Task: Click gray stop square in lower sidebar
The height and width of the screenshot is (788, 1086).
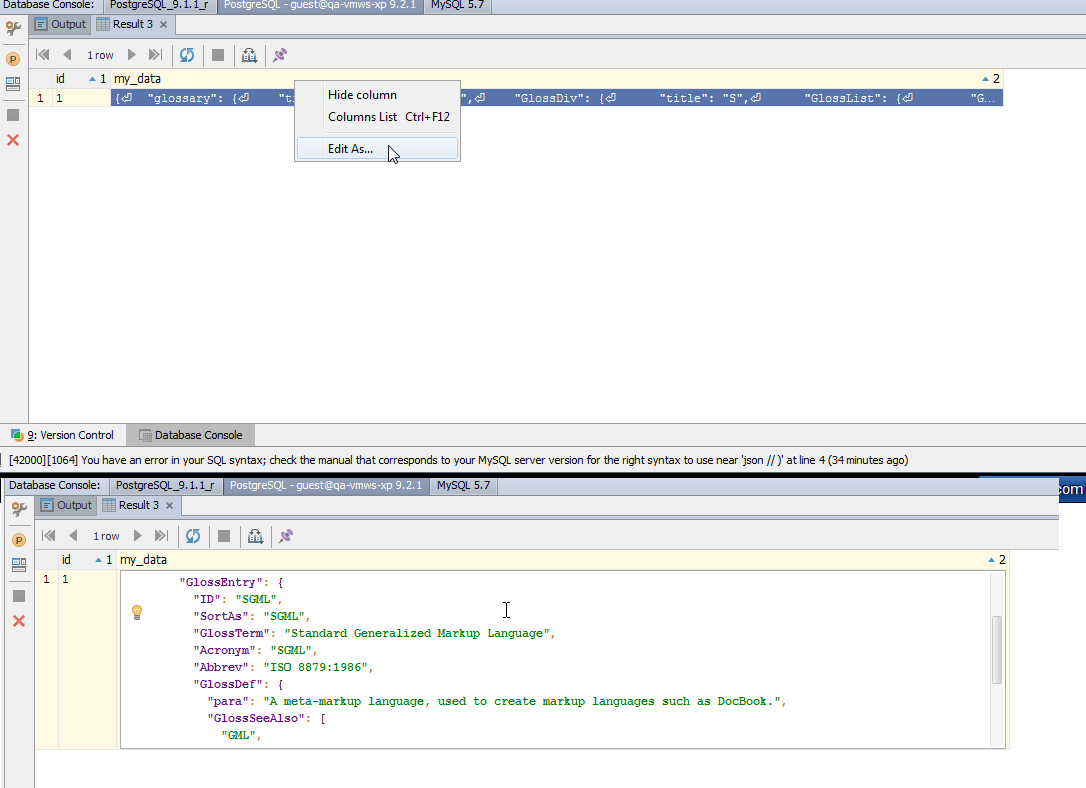Action: click(x=19, y=596)
